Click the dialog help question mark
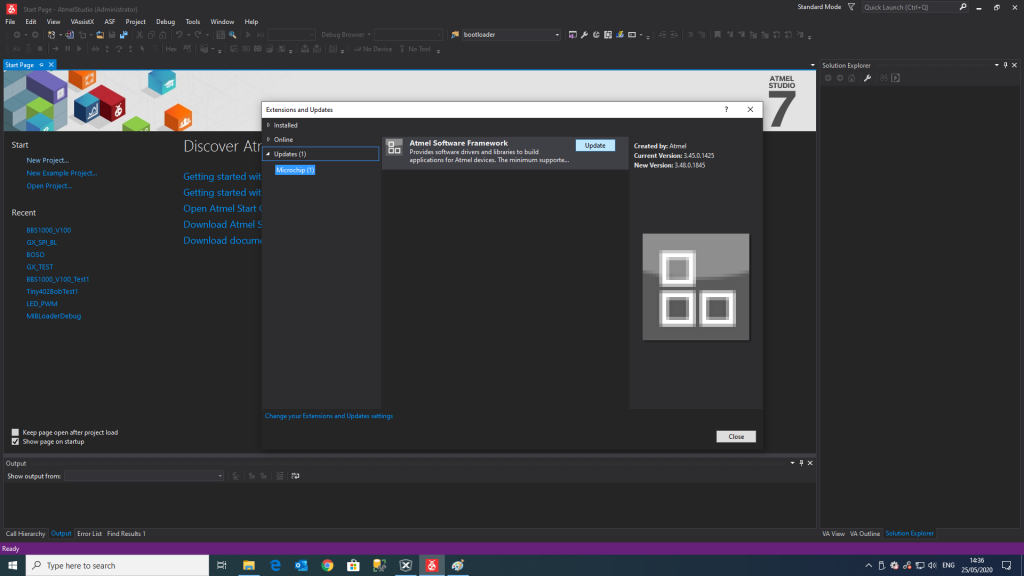The image size is (1024, 576). pyautogui.click(x=726, y=110)
